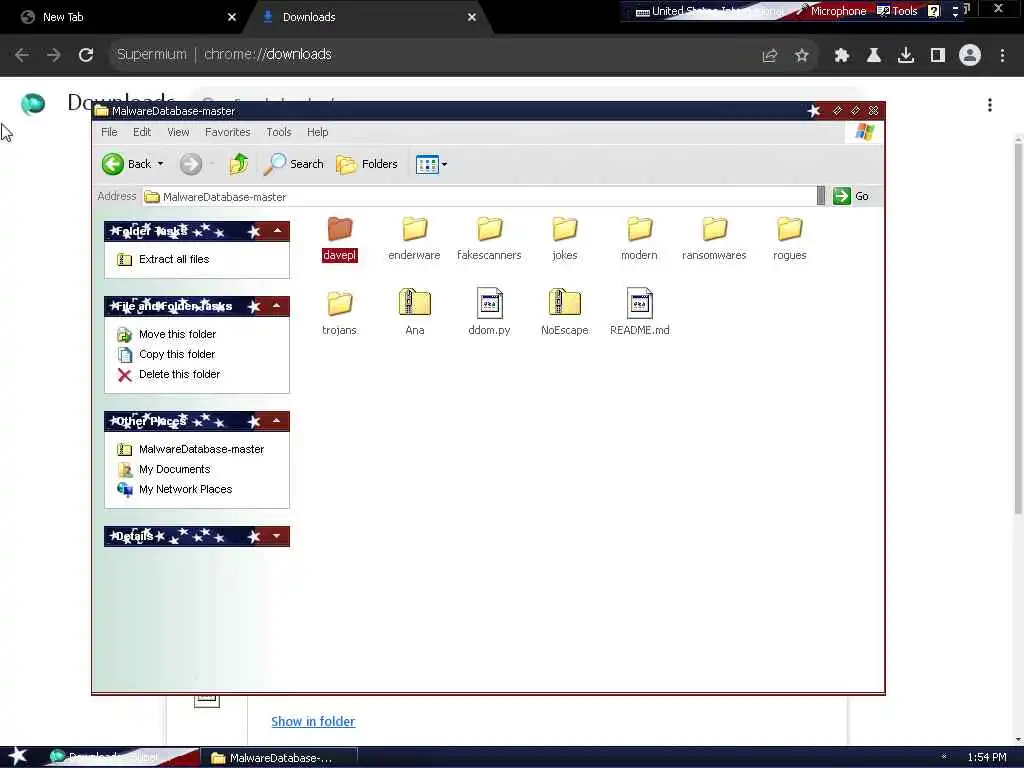
Task: Open the browser downloads tray icon
Action: click(x=906, y=56)
